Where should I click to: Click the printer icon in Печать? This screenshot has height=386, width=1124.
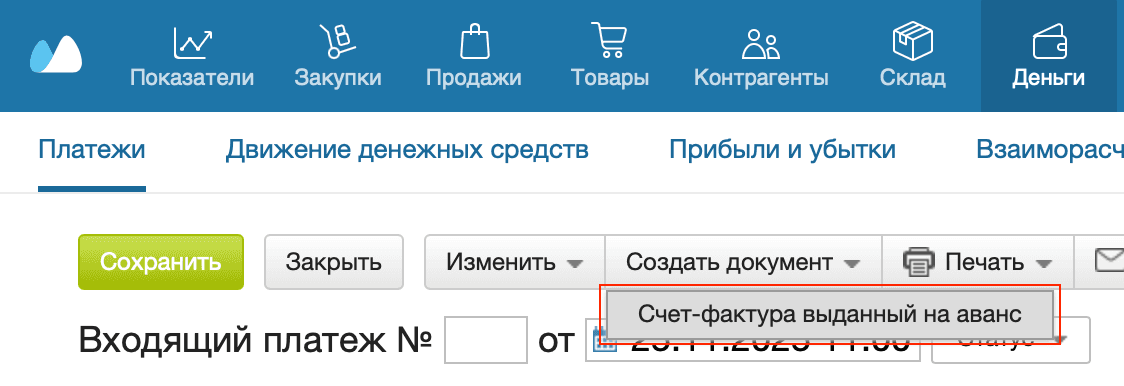click(919, 262)
